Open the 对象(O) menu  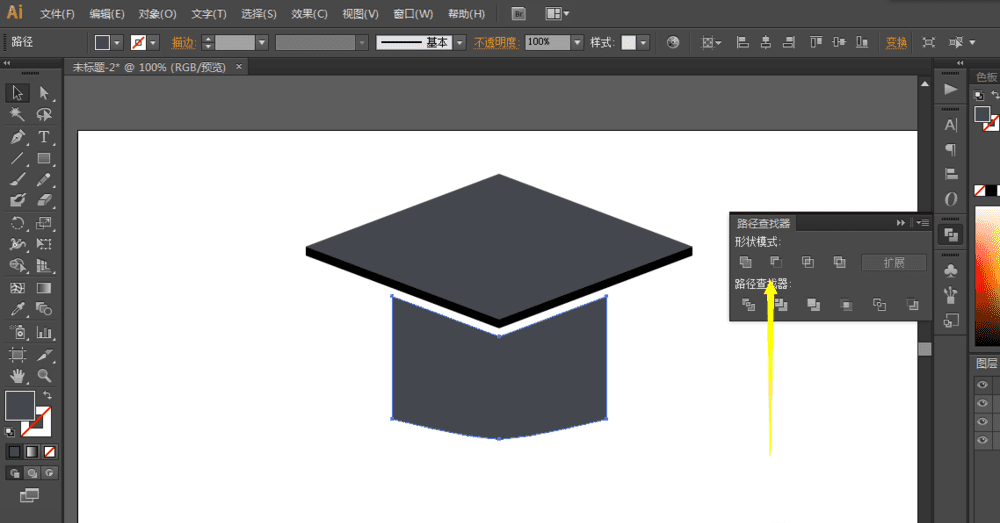tap(157, 14)
